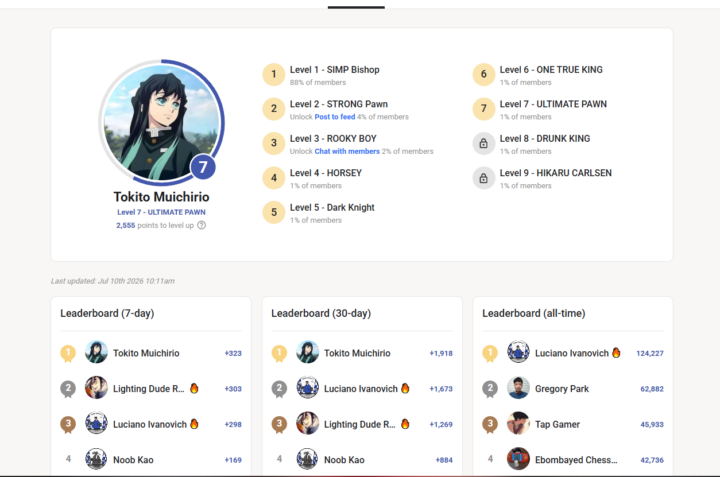Open Gregory Park's profile in all-time leaderboard
This screenshot has width=720, height=477.
point(562,389)
